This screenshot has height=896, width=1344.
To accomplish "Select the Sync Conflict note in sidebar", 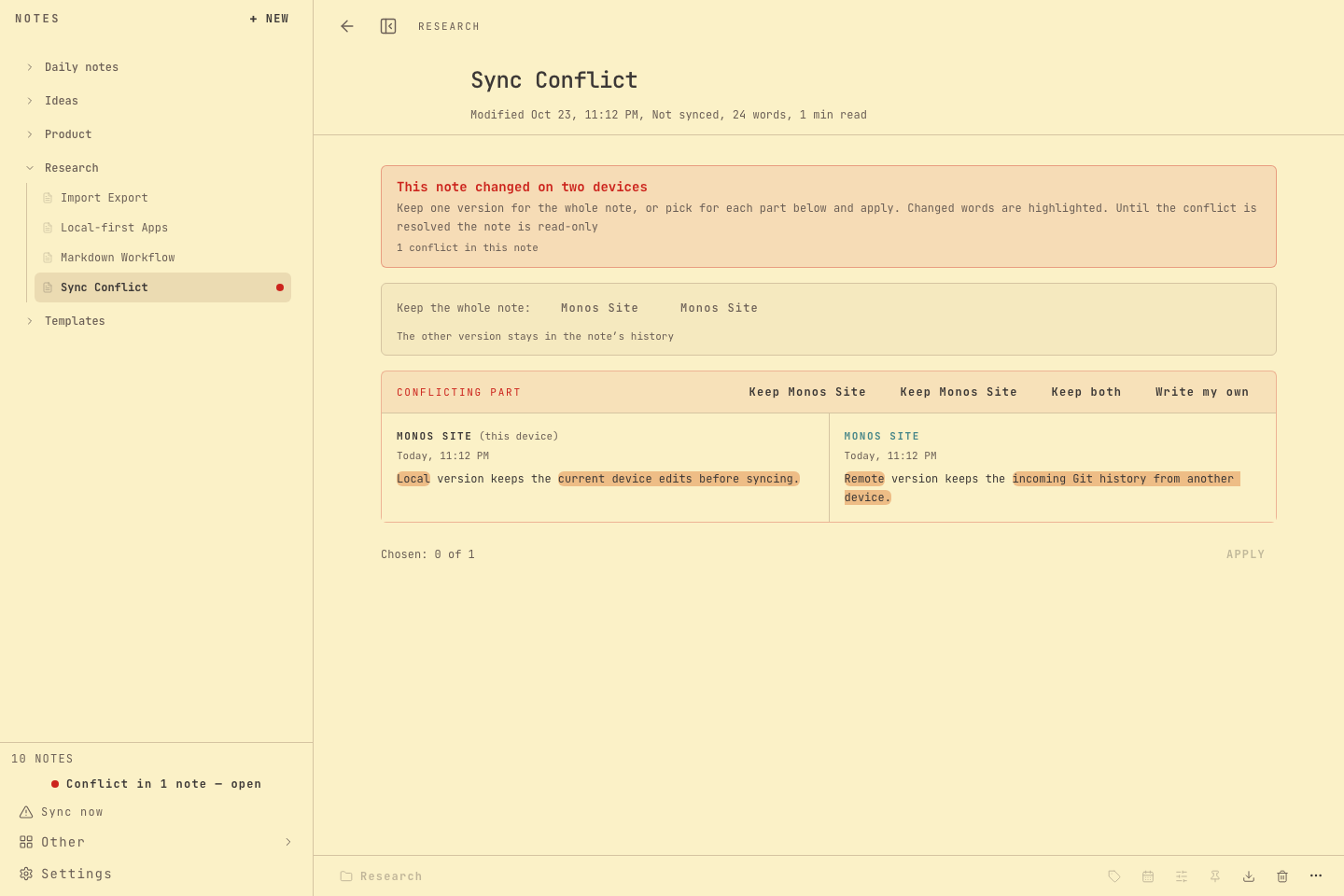I will [x=162, y=287].
